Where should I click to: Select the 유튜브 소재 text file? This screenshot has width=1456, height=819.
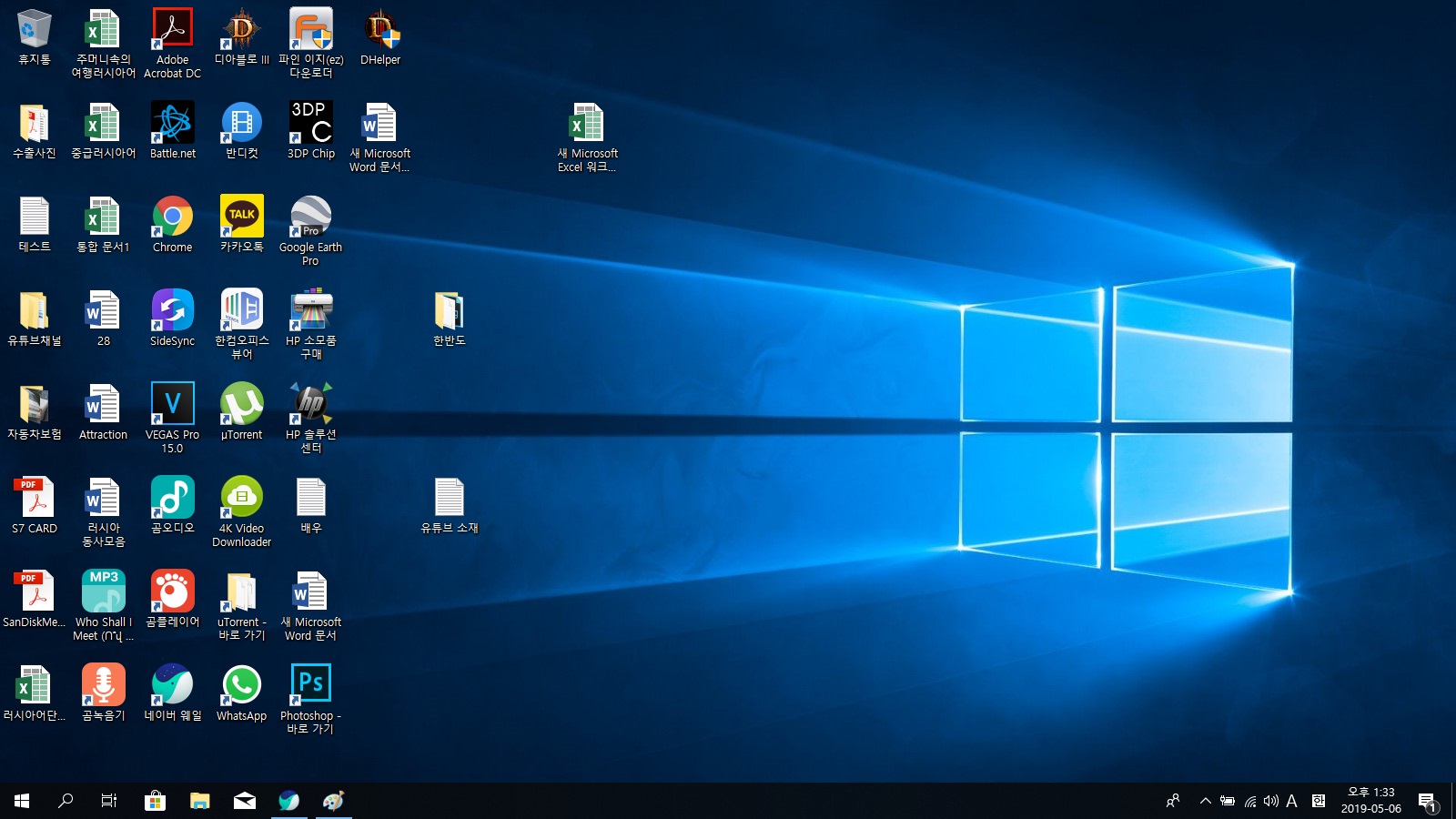click(x=450, y=506)
